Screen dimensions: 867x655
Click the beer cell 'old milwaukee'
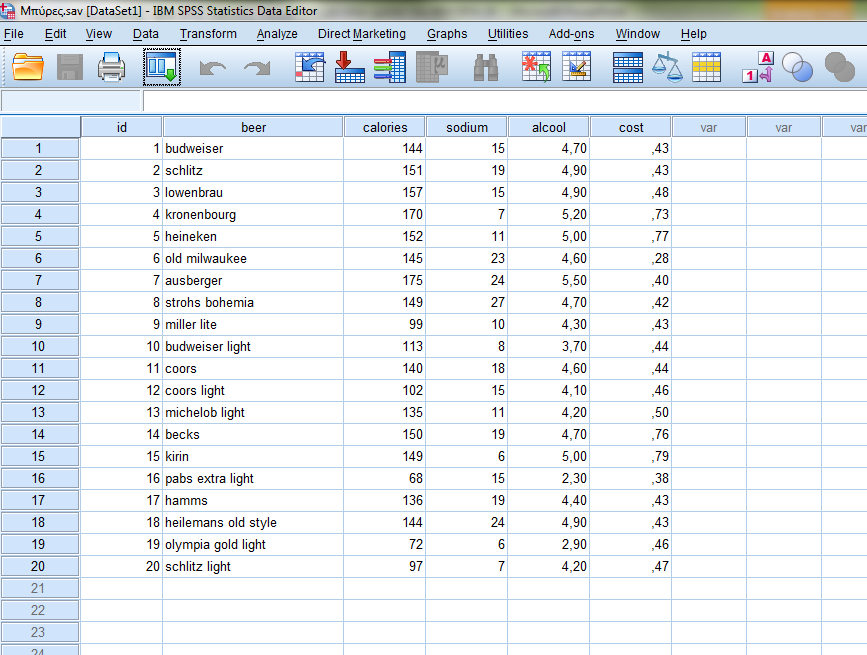click(253, 259)
